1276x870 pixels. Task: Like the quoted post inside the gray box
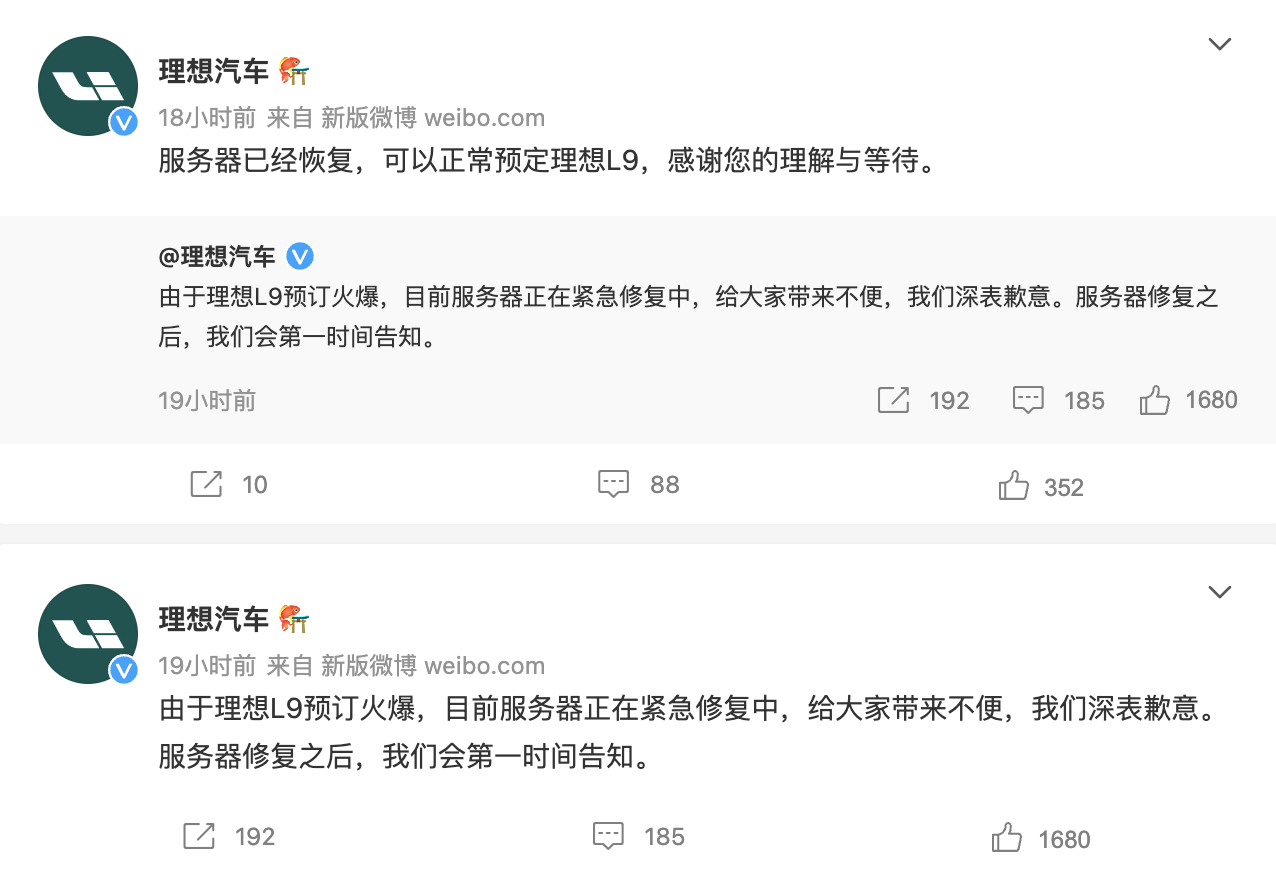tap(1155, 400)
